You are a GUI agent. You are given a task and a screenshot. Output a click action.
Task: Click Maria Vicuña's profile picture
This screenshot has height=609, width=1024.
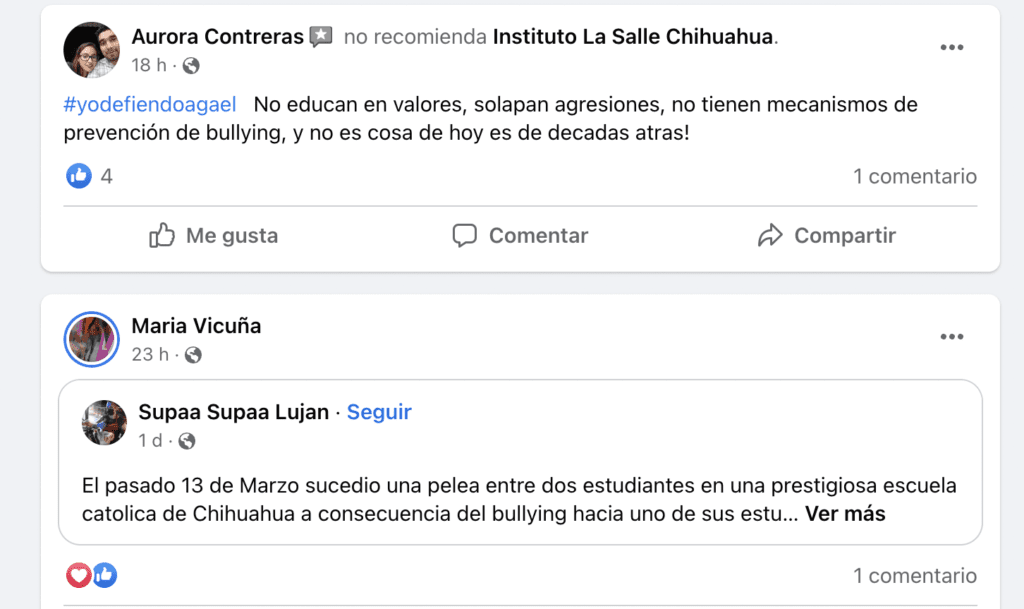pyautogui.click(x=92, y=340)
